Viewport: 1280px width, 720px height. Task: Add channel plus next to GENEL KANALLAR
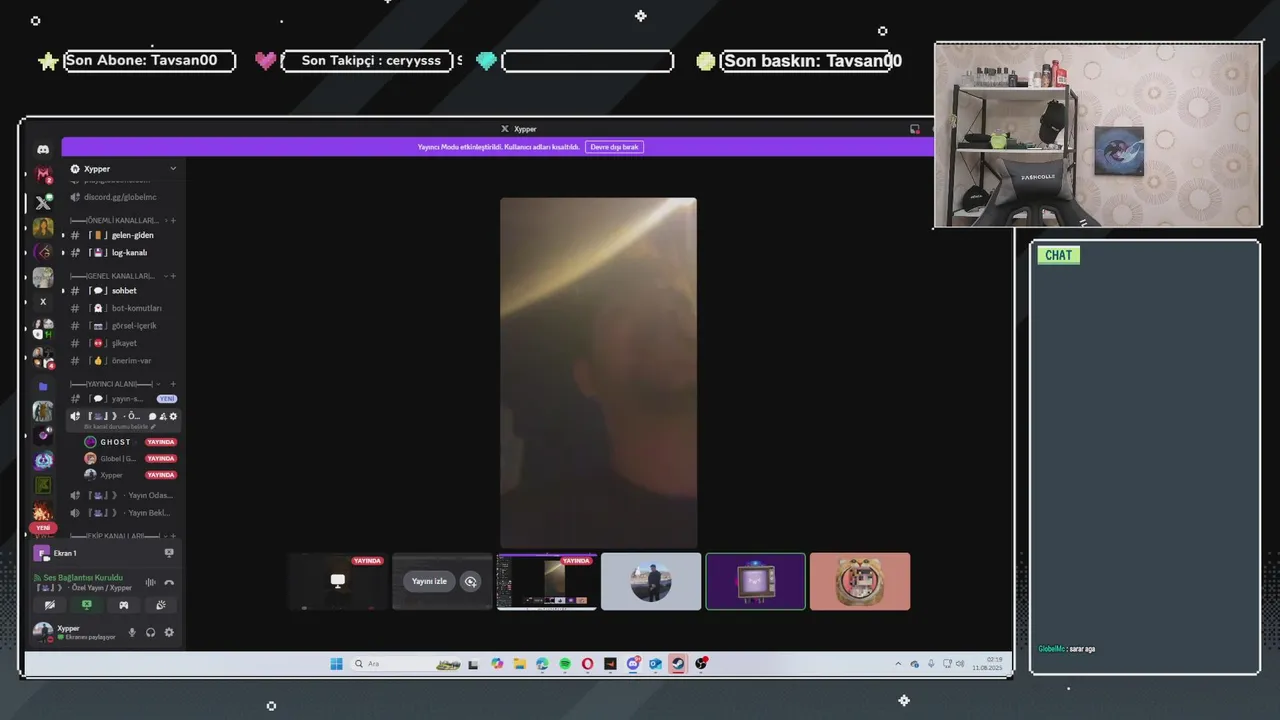(x=173, y=276)
